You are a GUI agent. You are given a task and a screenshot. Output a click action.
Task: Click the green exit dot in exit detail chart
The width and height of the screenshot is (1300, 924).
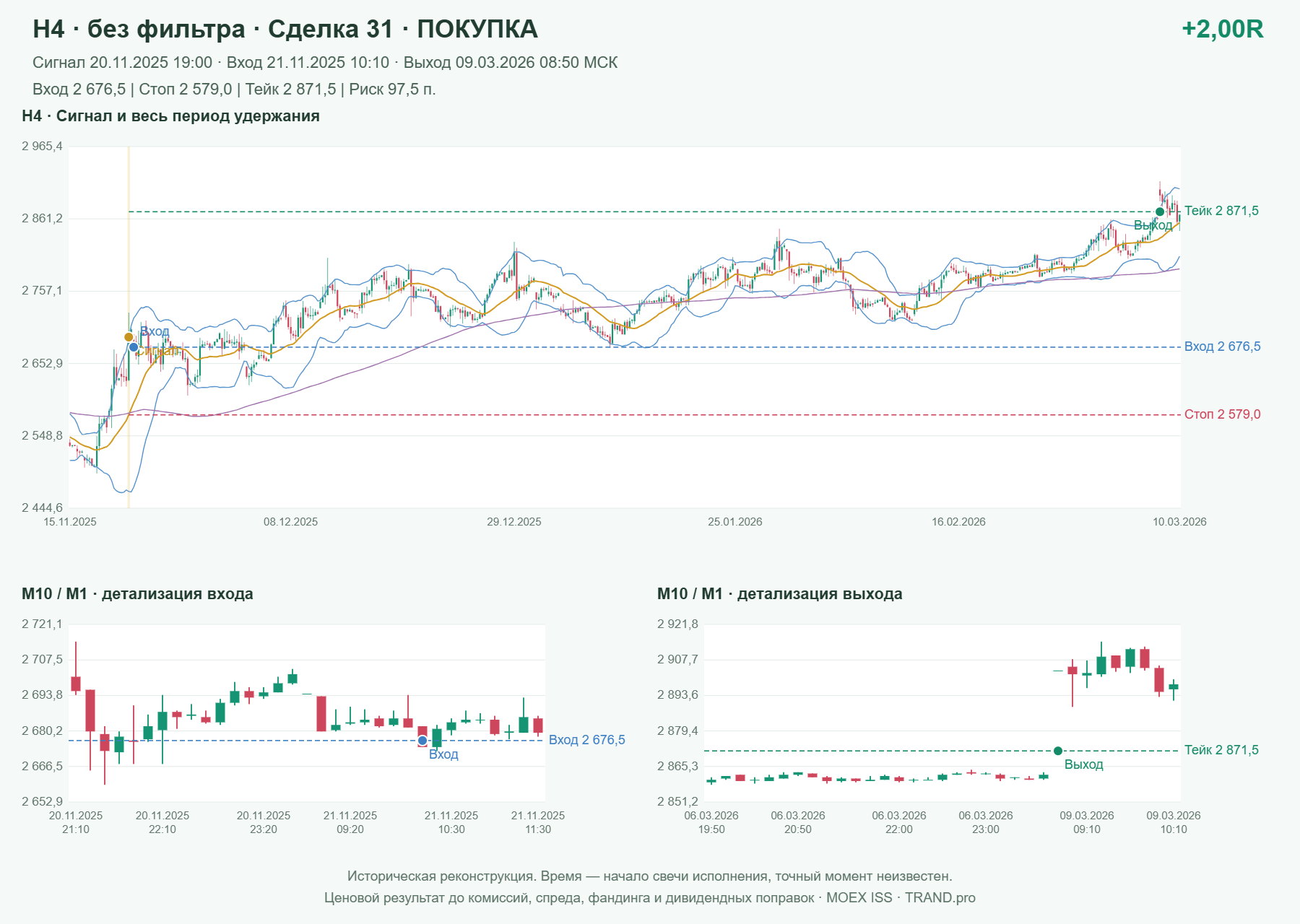1058,751
